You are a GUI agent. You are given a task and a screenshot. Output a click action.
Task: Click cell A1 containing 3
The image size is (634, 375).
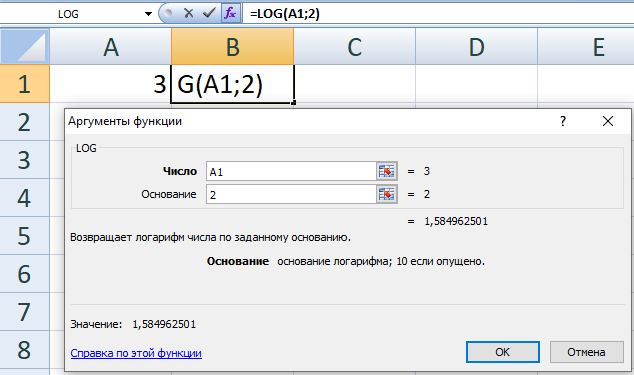(x=110, y=84)
